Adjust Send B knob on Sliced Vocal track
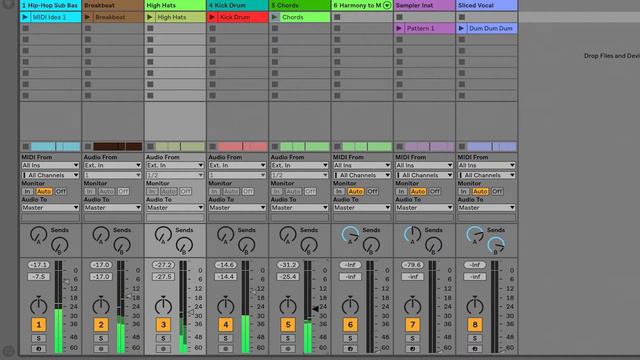The height and width of the screenshot is (360, 640). click(496, 245)
